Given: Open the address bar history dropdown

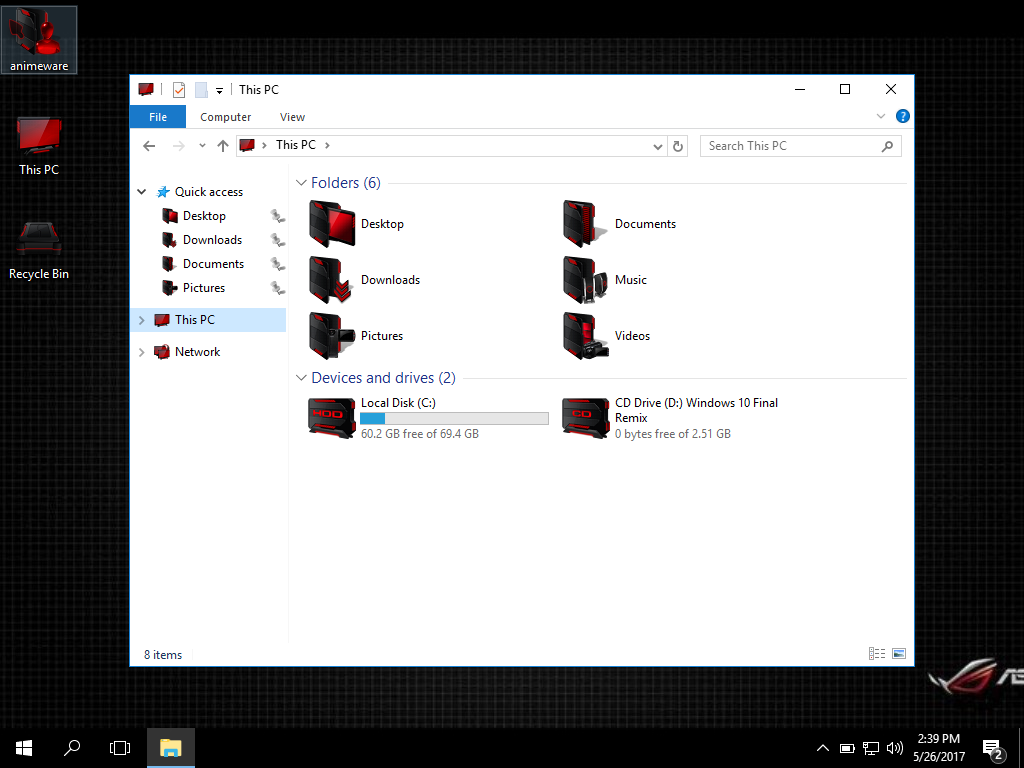Looking at the screenshot, I should (x=658, y=146).
